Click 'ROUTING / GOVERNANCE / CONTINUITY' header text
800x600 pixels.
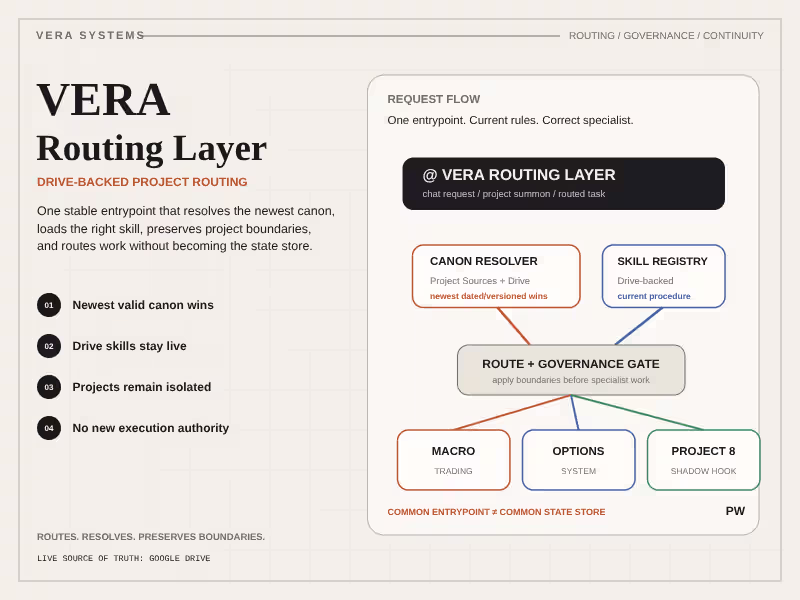(666, 36)
